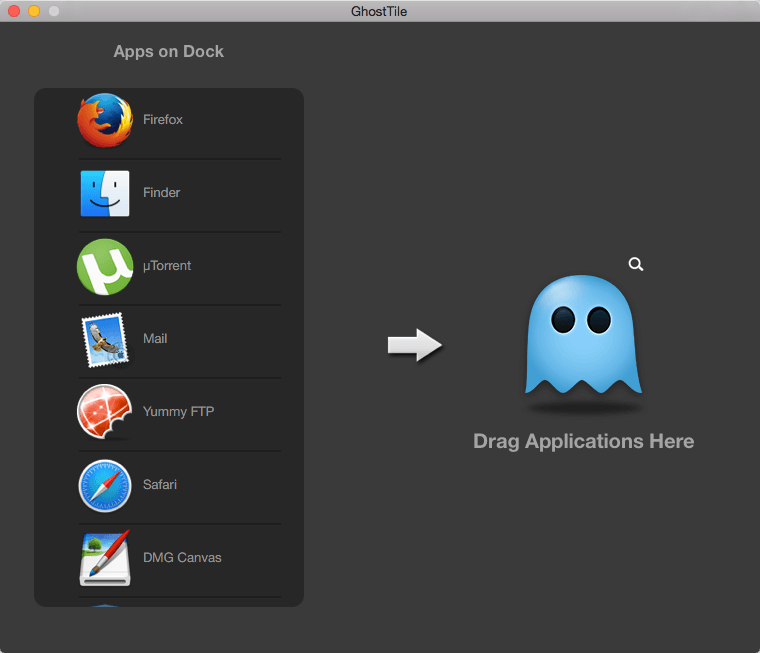The width and height of the screenshot is (760, 653).
Task: Select the Firefox label in list
Action: 163,120
